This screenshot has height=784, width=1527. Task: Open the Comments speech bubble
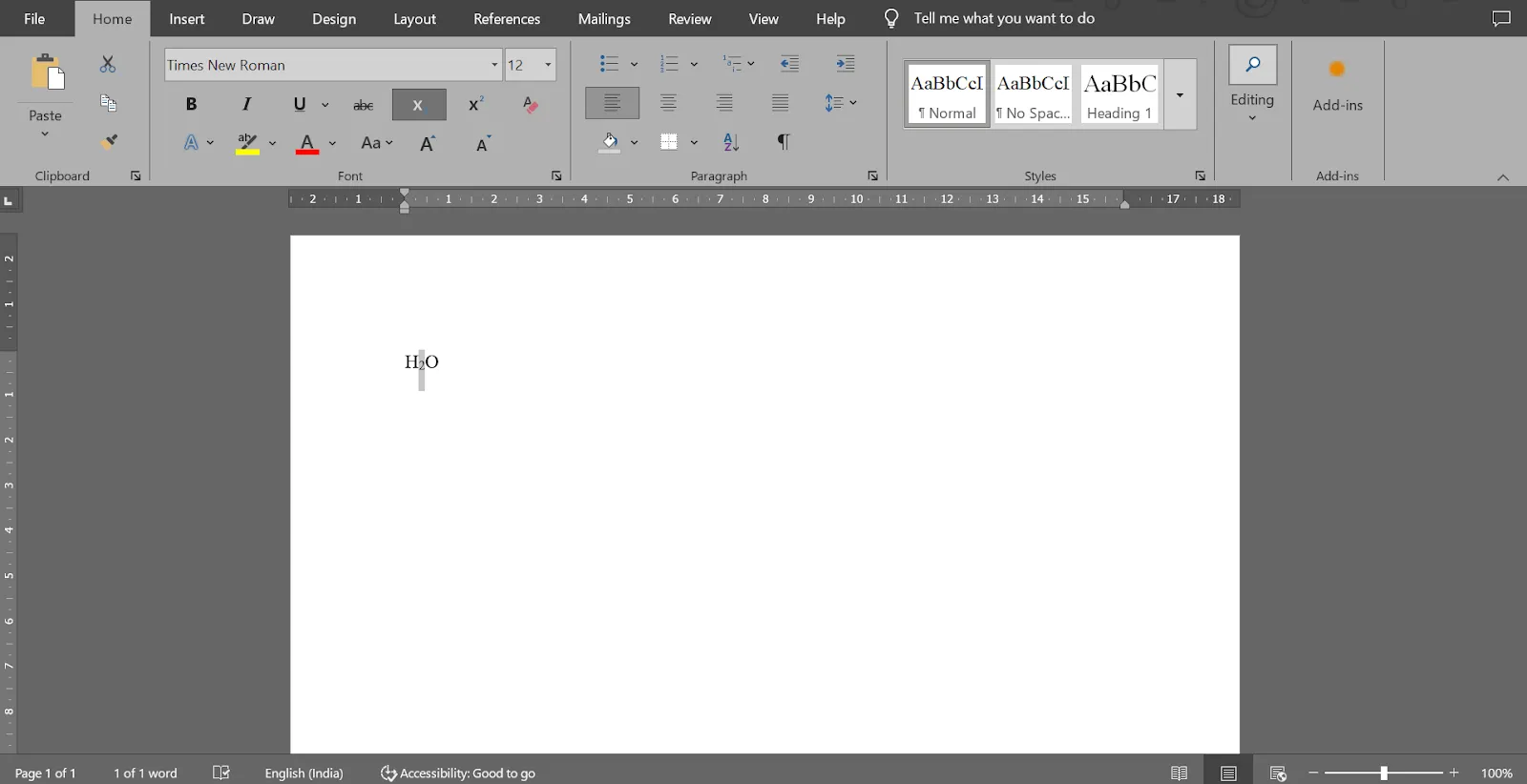pos(1501,18)
